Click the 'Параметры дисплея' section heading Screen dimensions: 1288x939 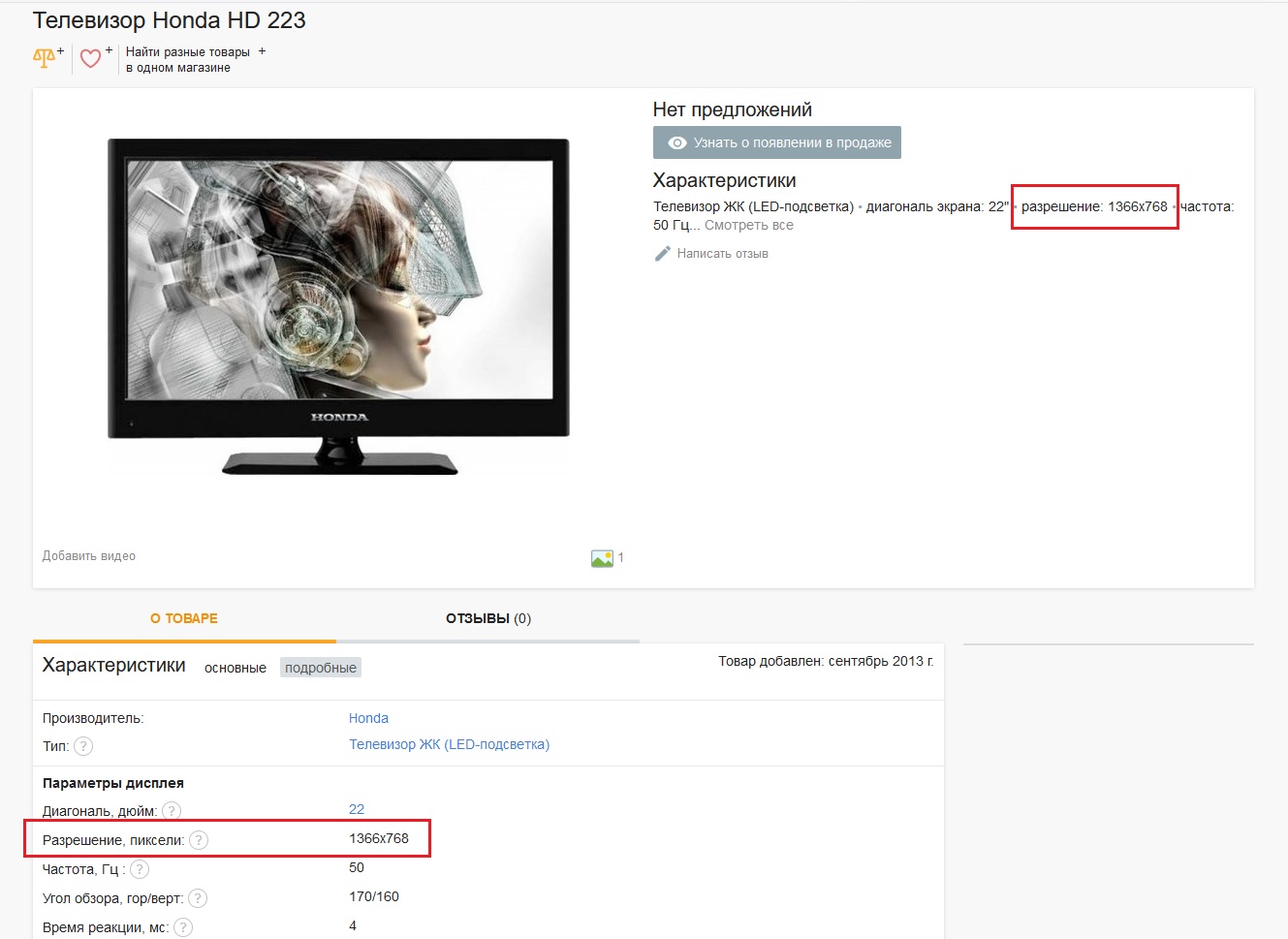pos(113,783)
